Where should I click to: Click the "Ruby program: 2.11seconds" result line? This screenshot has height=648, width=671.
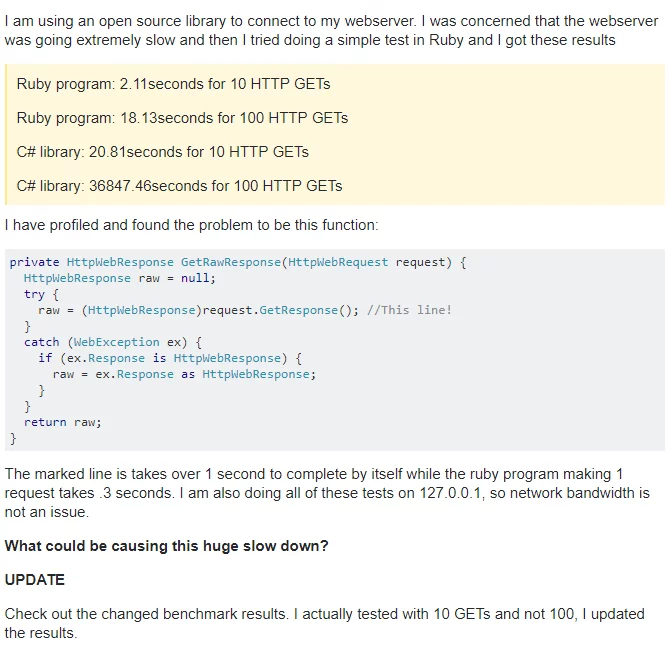173,84
